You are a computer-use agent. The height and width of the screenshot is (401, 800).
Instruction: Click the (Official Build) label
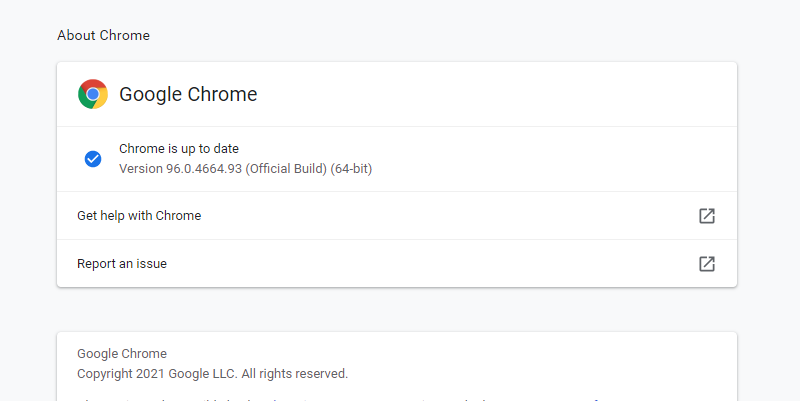[286, 169]
